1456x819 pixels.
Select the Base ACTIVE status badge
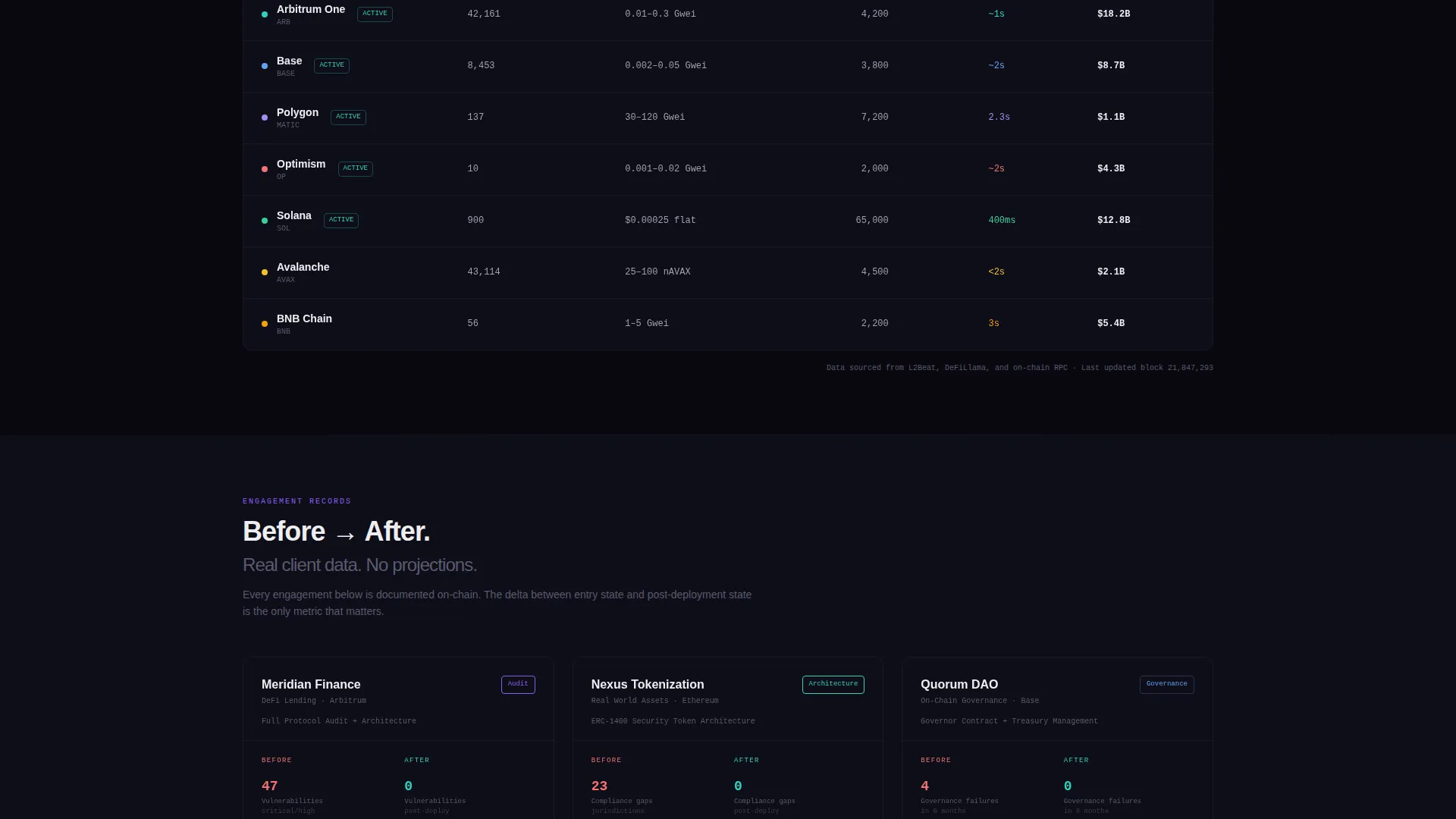coord(331,65)
